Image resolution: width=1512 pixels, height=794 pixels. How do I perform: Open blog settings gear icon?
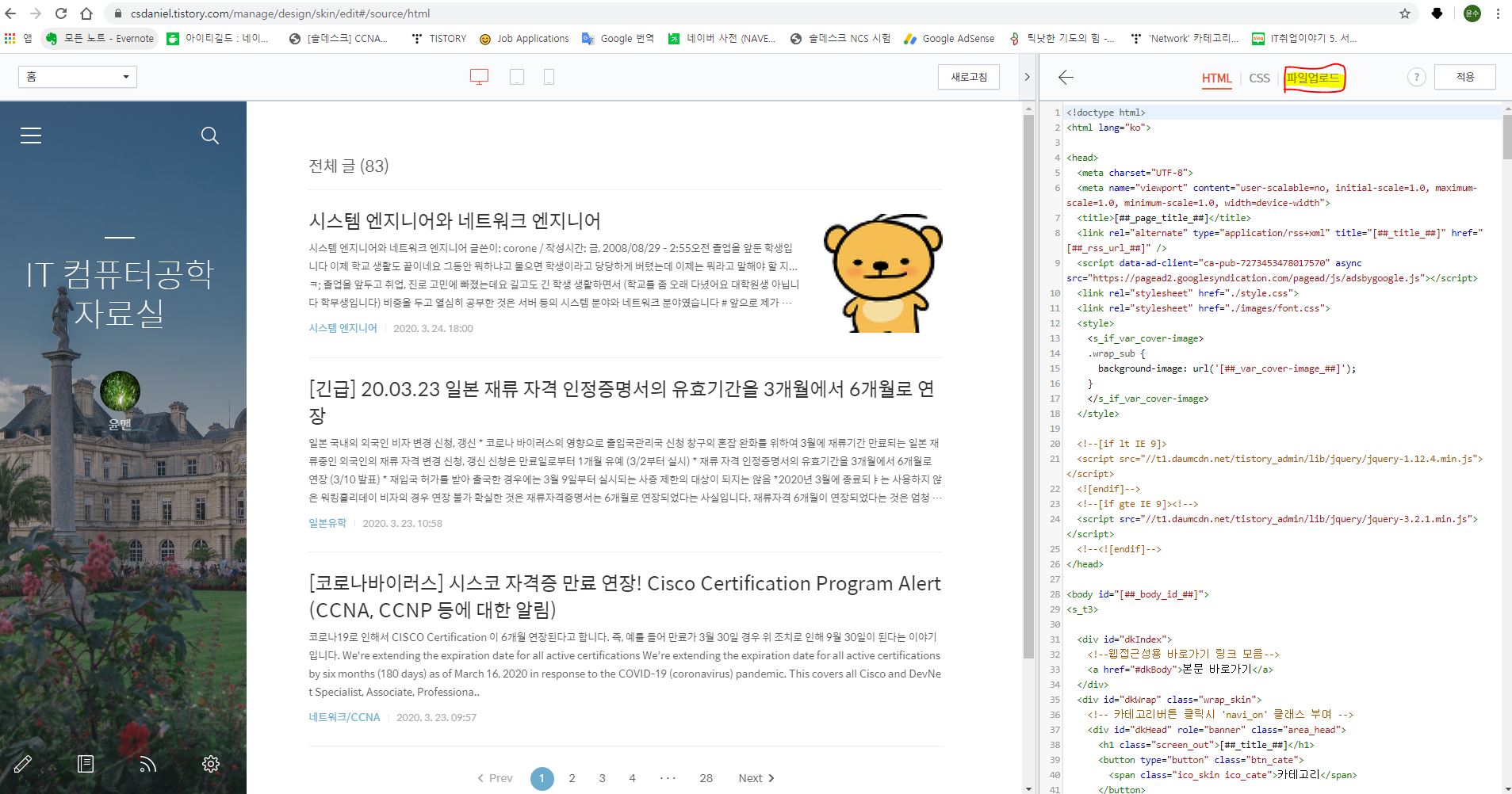[210, 764]
